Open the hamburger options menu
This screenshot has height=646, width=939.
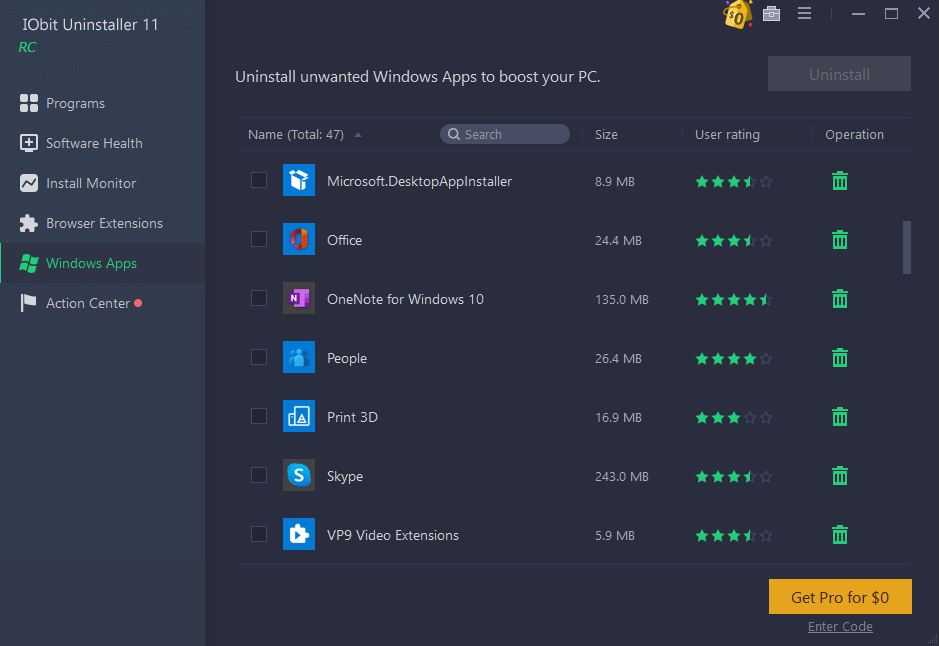click(x=804, y=13)
